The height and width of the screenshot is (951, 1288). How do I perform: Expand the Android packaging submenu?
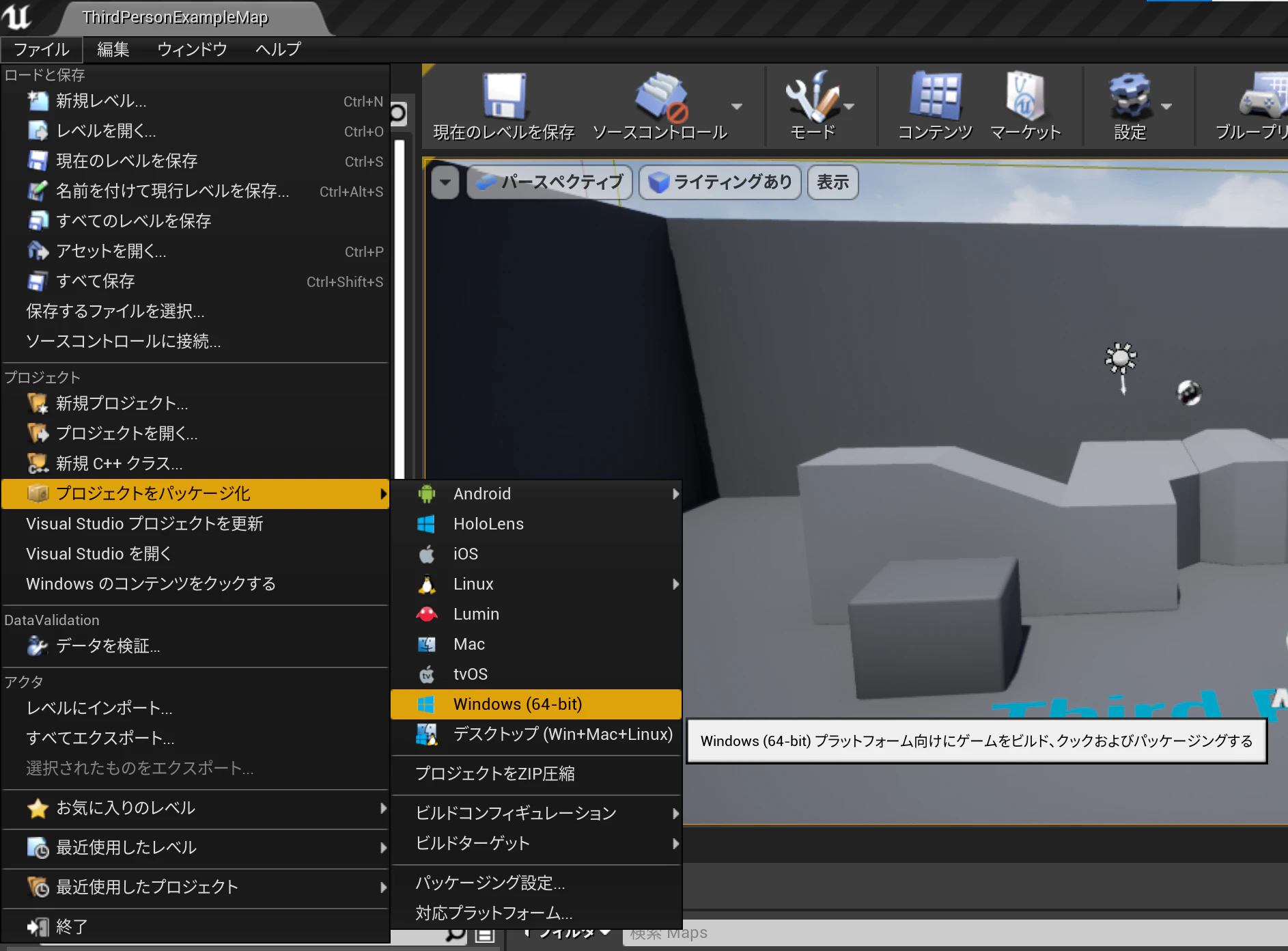coord(536,494)
